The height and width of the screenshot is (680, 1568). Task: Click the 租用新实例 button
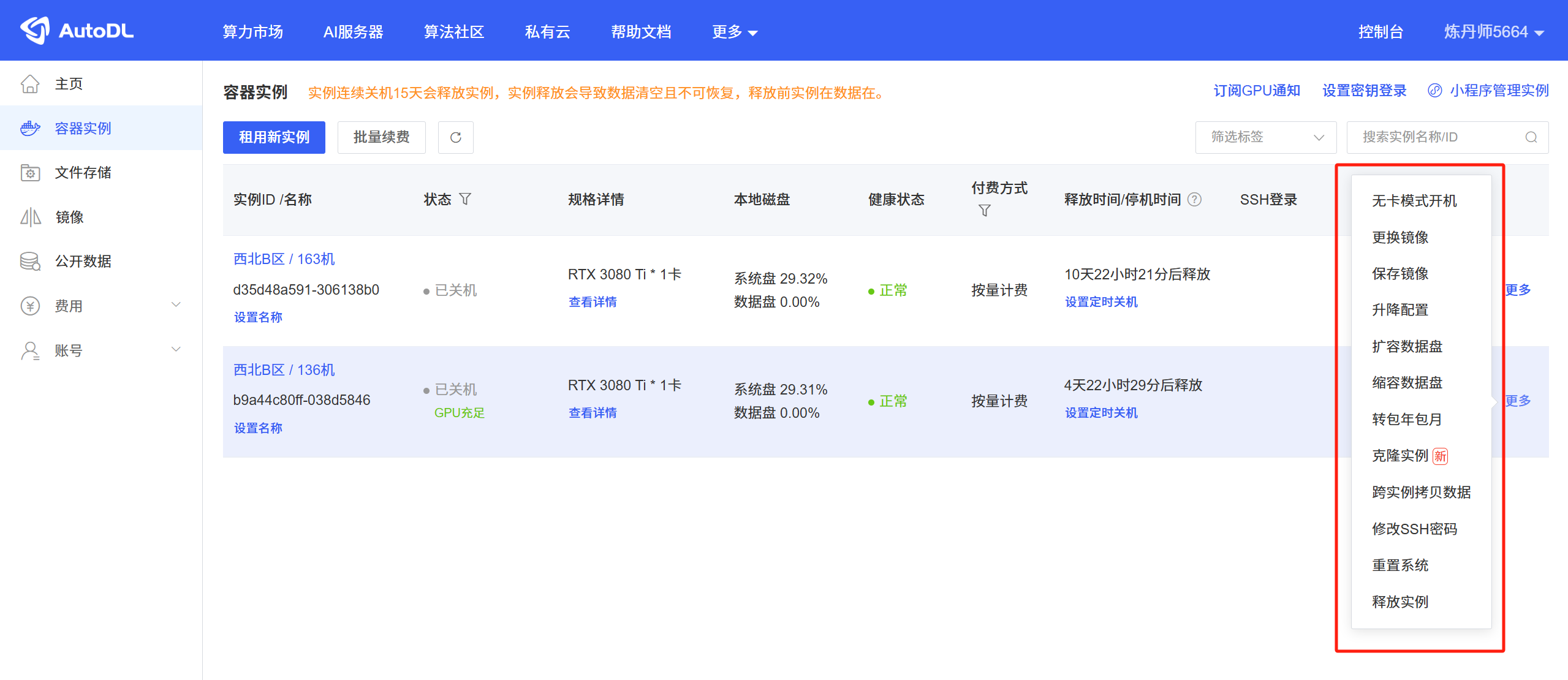(x=274, y=137)
